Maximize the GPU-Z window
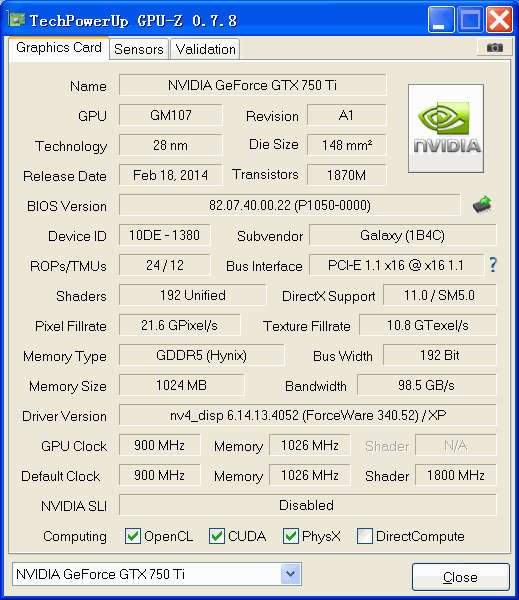The width and height of the screenshot is (519, 600). 470,19
